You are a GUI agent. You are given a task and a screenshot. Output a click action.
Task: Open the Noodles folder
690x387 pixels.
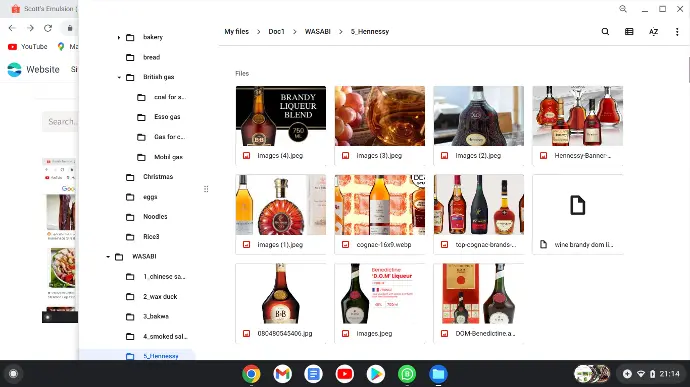[x=155, y=217]
